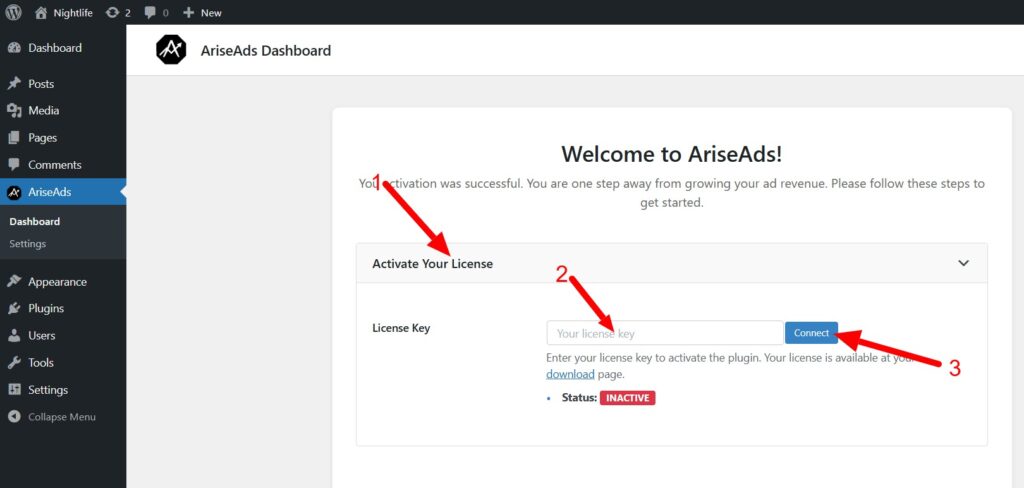Click the New content plus icon
The height and width of the screenshot is (488, 1024).
coord(188,13)
